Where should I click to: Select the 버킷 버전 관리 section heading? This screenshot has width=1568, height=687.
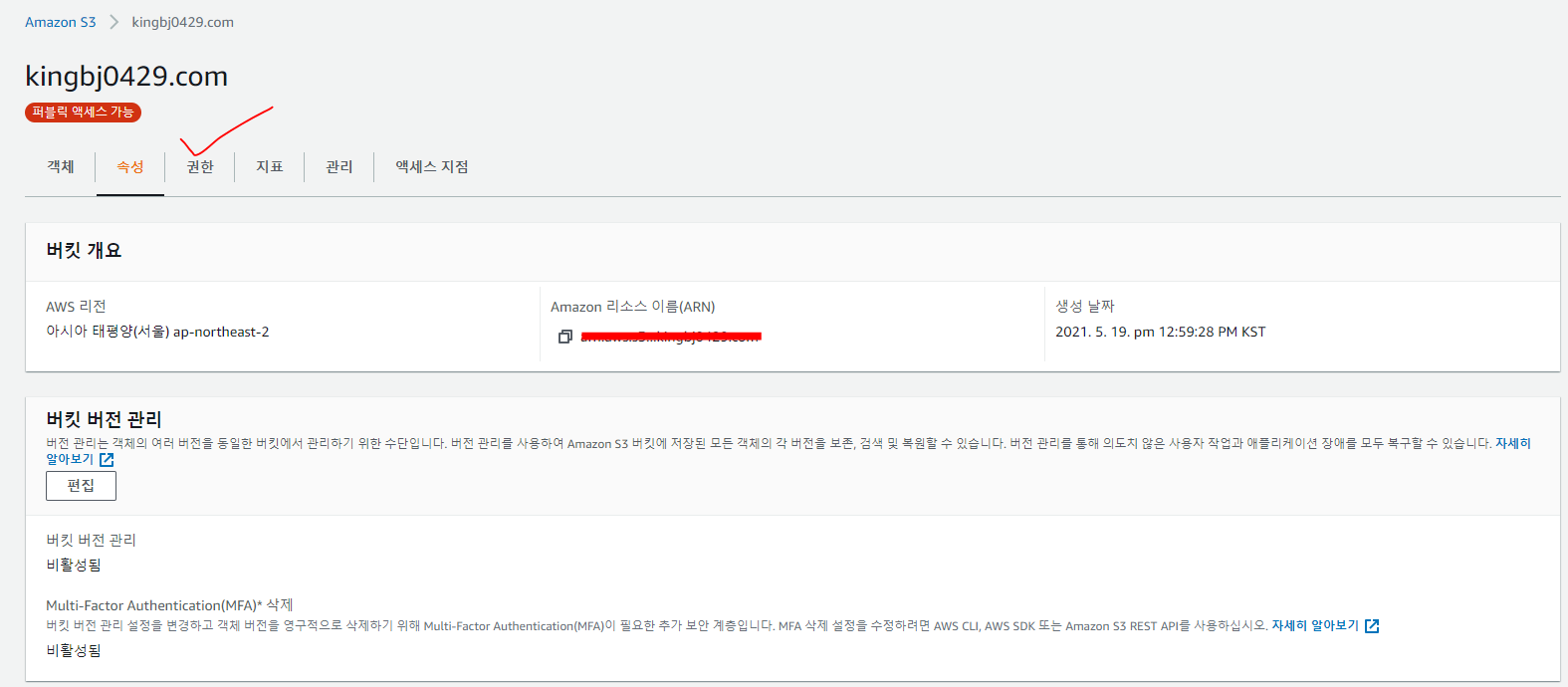104,419
